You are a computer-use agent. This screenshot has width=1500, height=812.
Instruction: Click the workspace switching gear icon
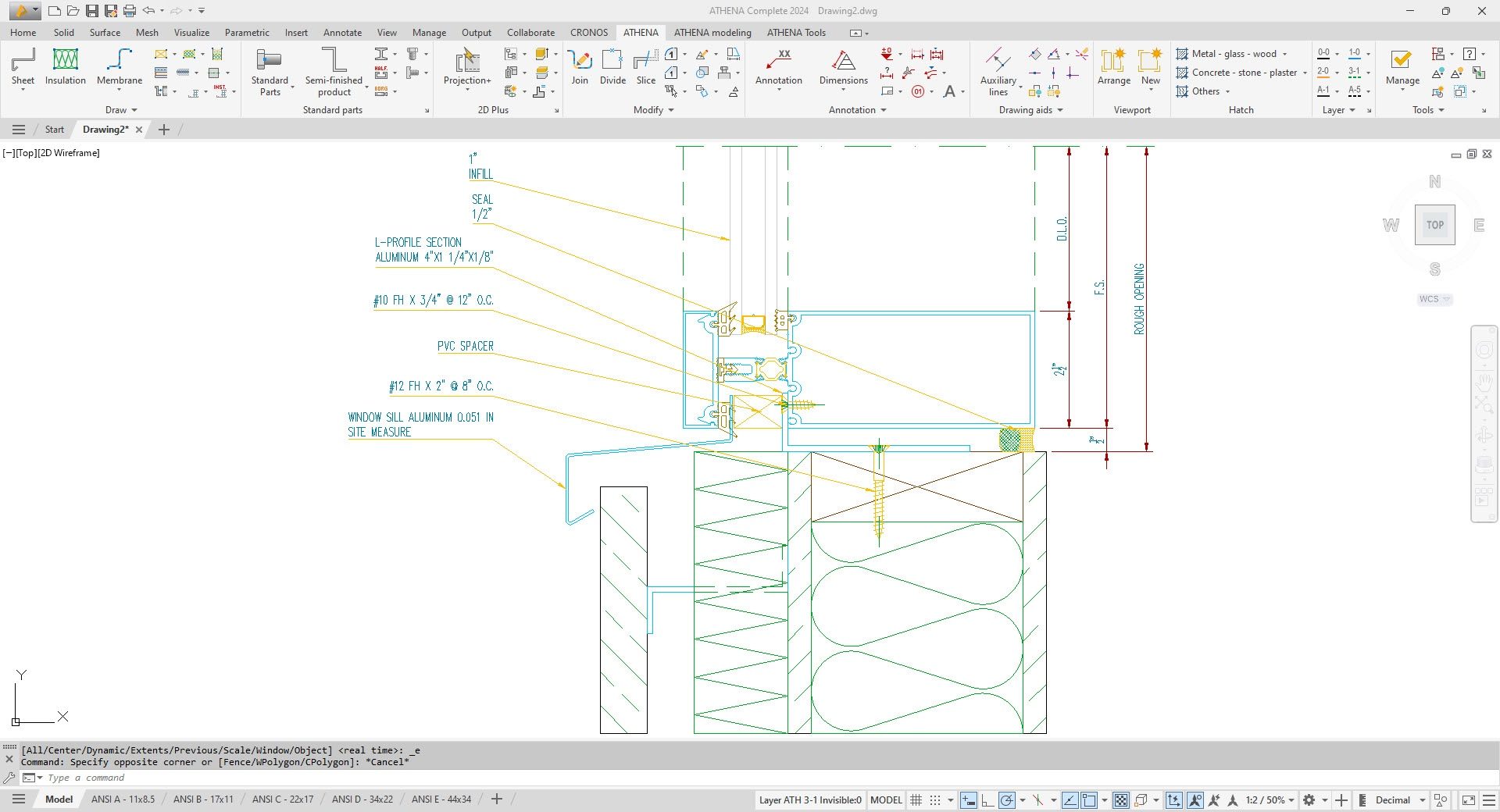click(x=1309, y=800)
